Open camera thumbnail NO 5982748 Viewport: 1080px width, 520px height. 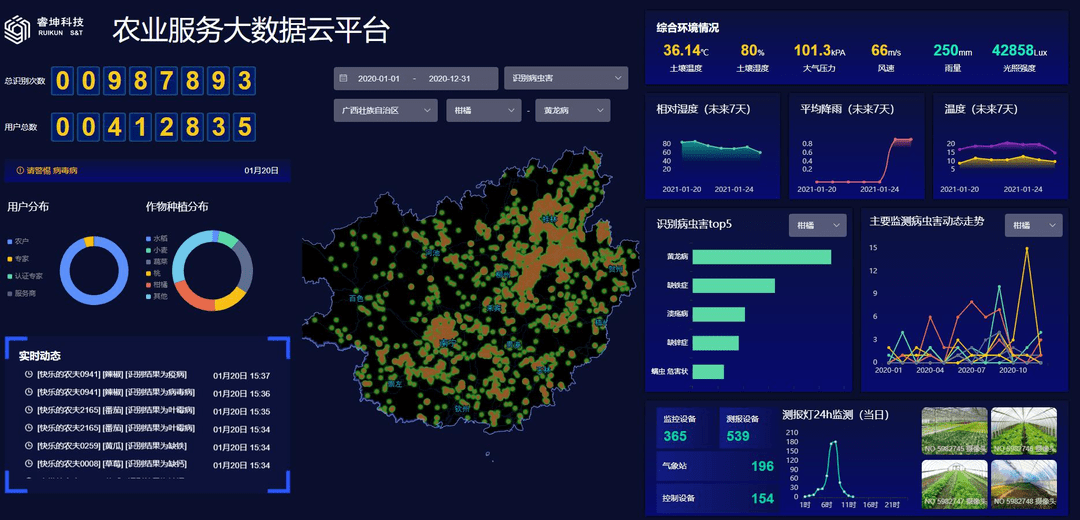(1024, 484)
